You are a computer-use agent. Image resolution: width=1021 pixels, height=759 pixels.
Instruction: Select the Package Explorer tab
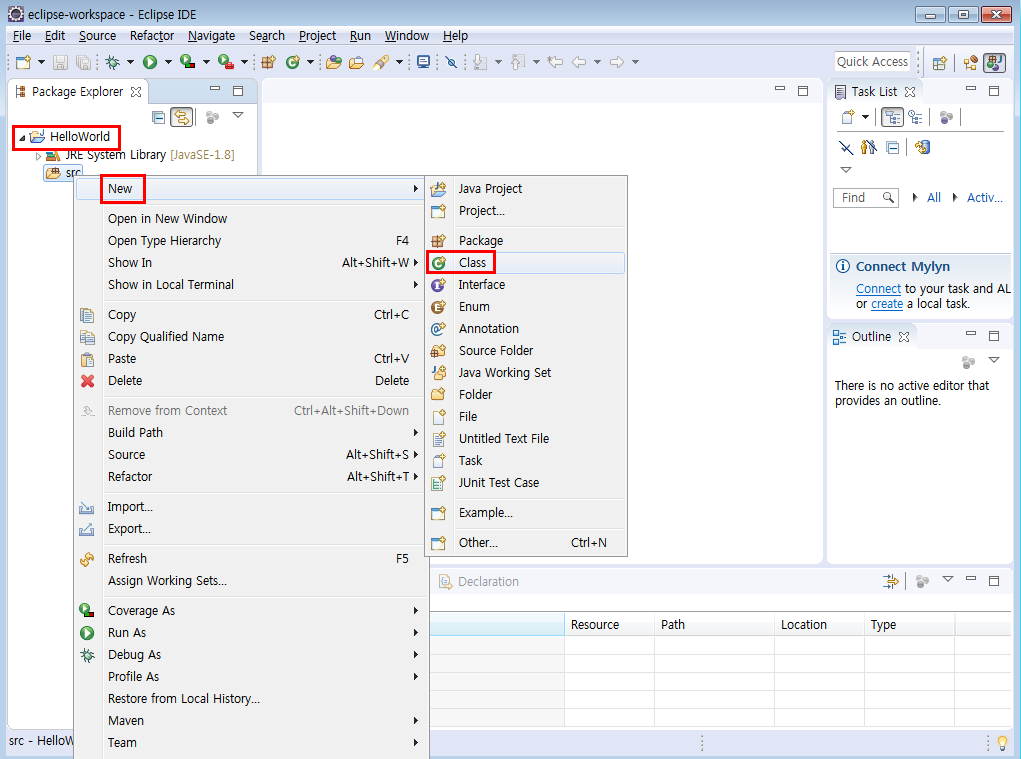77,92
